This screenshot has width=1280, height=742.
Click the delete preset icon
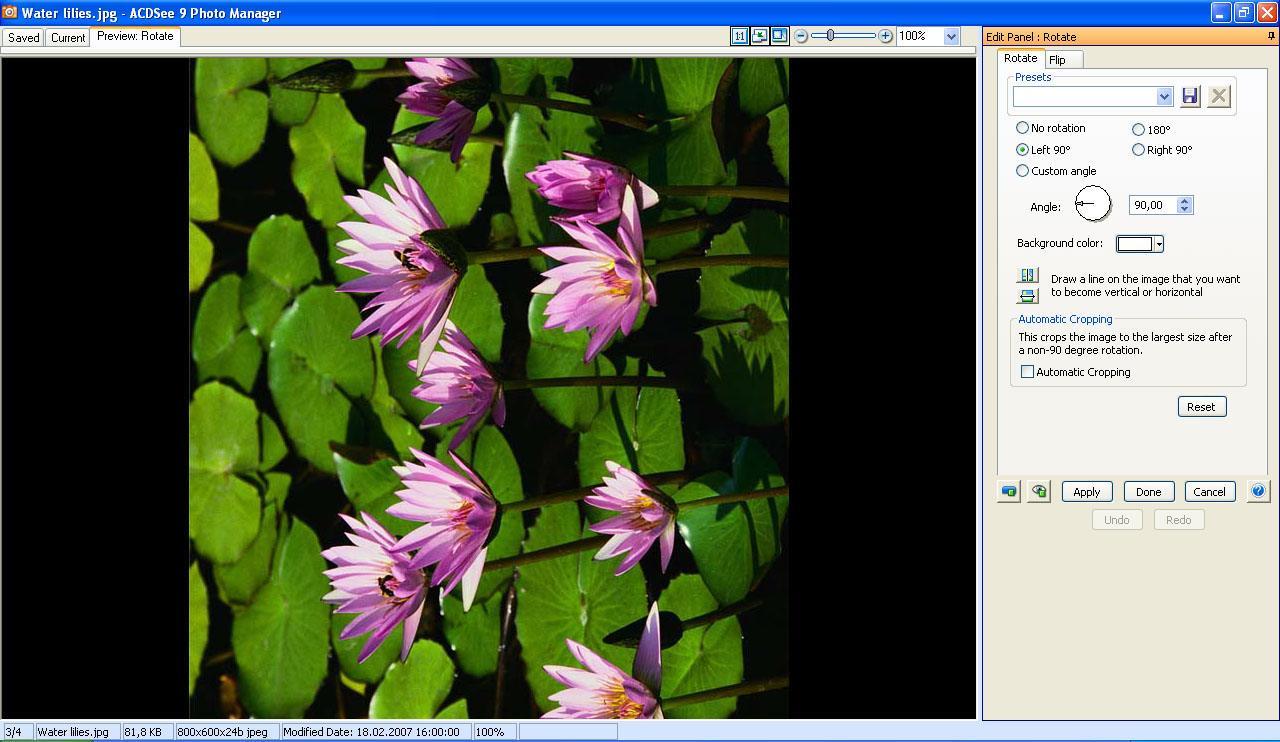(x=1218, y=96)
